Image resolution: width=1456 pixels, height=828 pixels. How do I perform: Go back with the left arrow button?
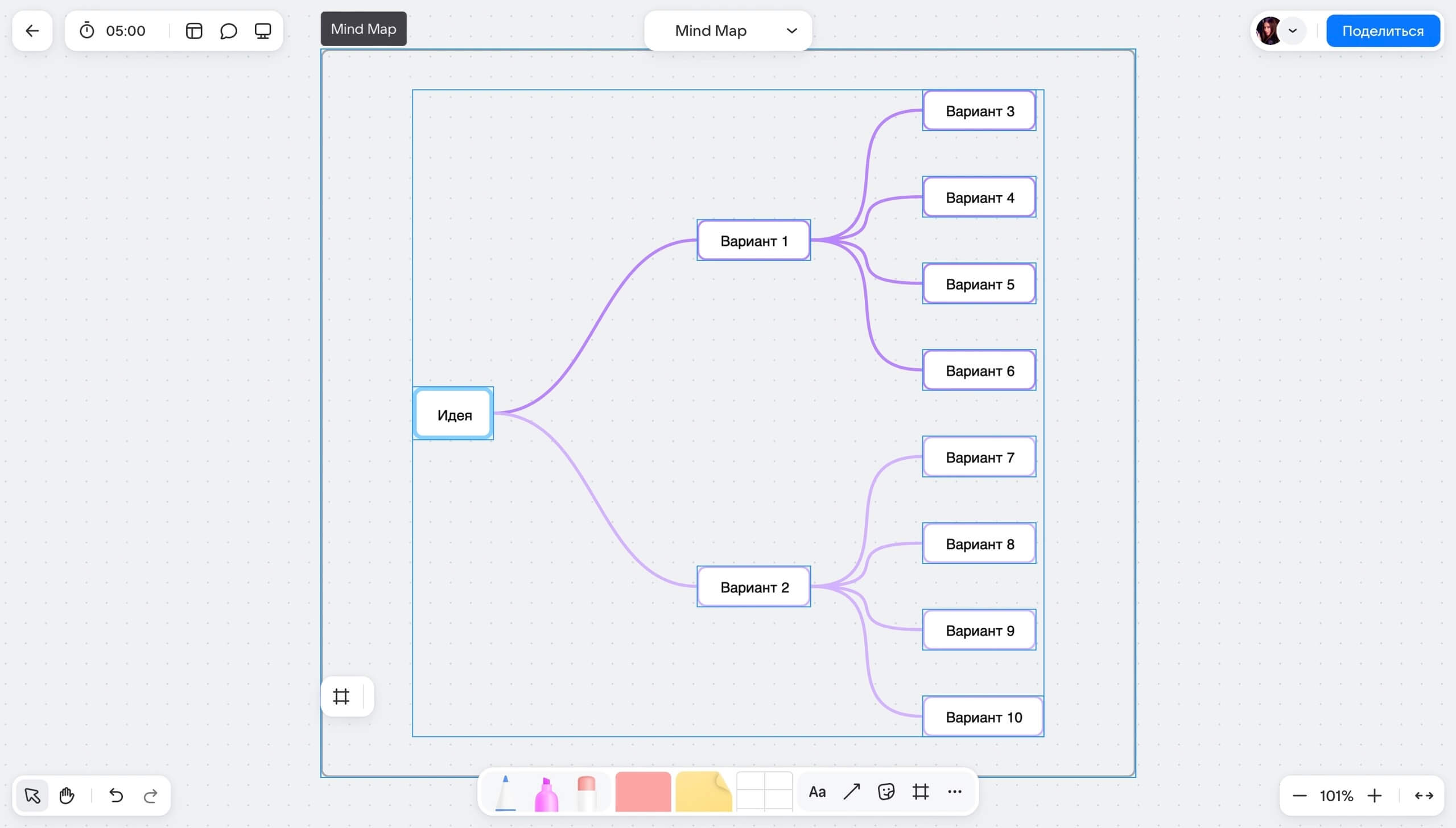point(32,31)
